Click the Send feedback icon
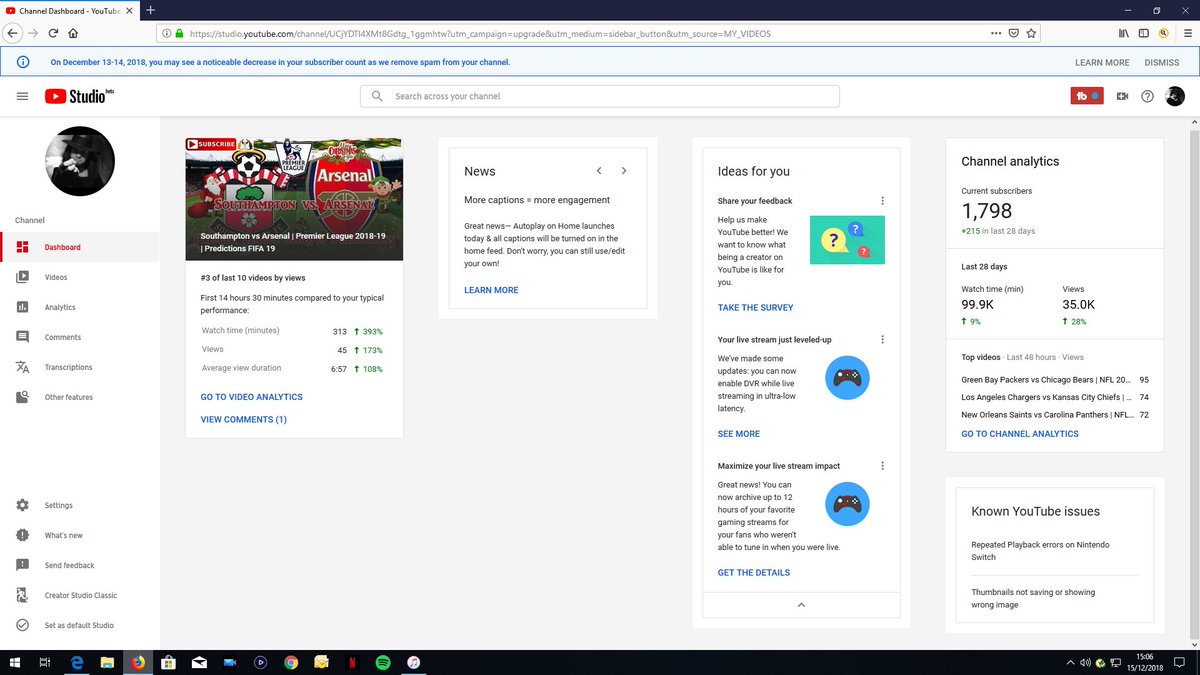 click(x=22, y=565)
